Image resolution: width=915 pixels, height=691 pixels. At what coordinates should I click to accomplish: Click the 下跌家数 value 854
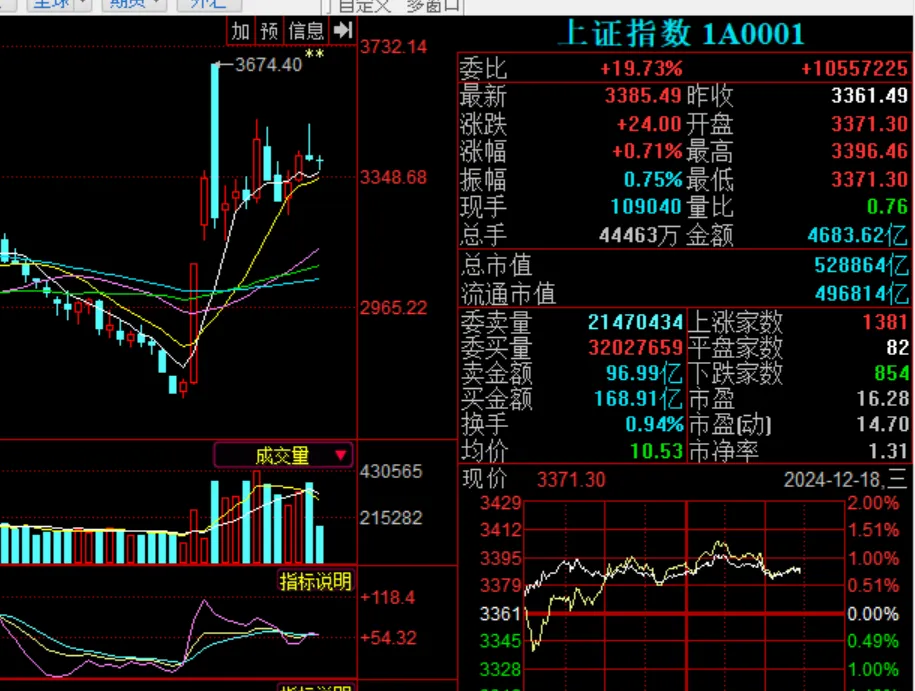[890, 373]
